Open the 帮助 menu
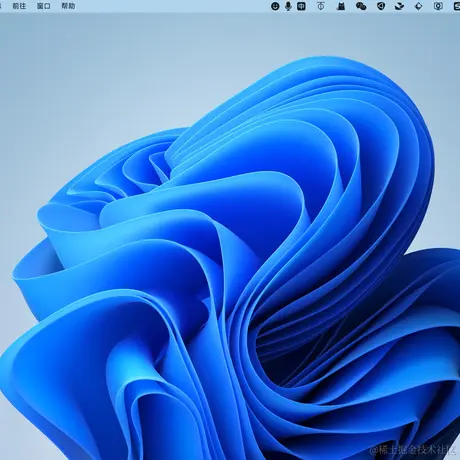460x460 pixels. pyautogui.click(x=68, y=6)
